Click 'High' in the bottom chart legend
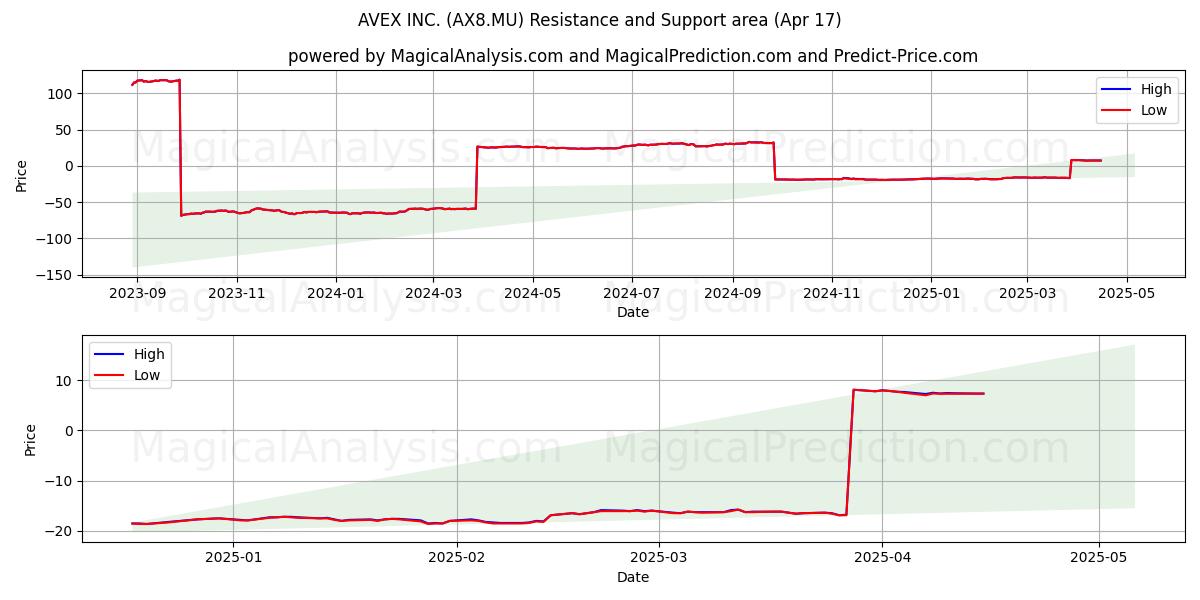1200x600 pixels. tap(149, 354)
